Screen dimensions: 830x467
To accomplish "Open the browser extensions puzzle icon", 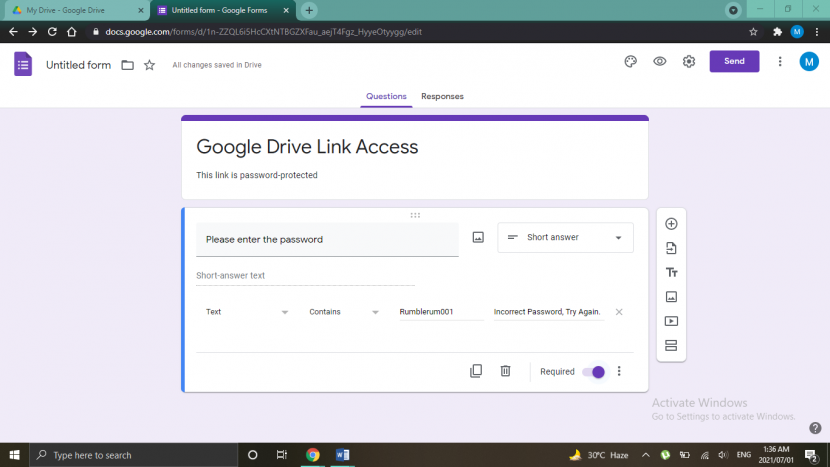I will pyautogui.click(x=777, y=32).
